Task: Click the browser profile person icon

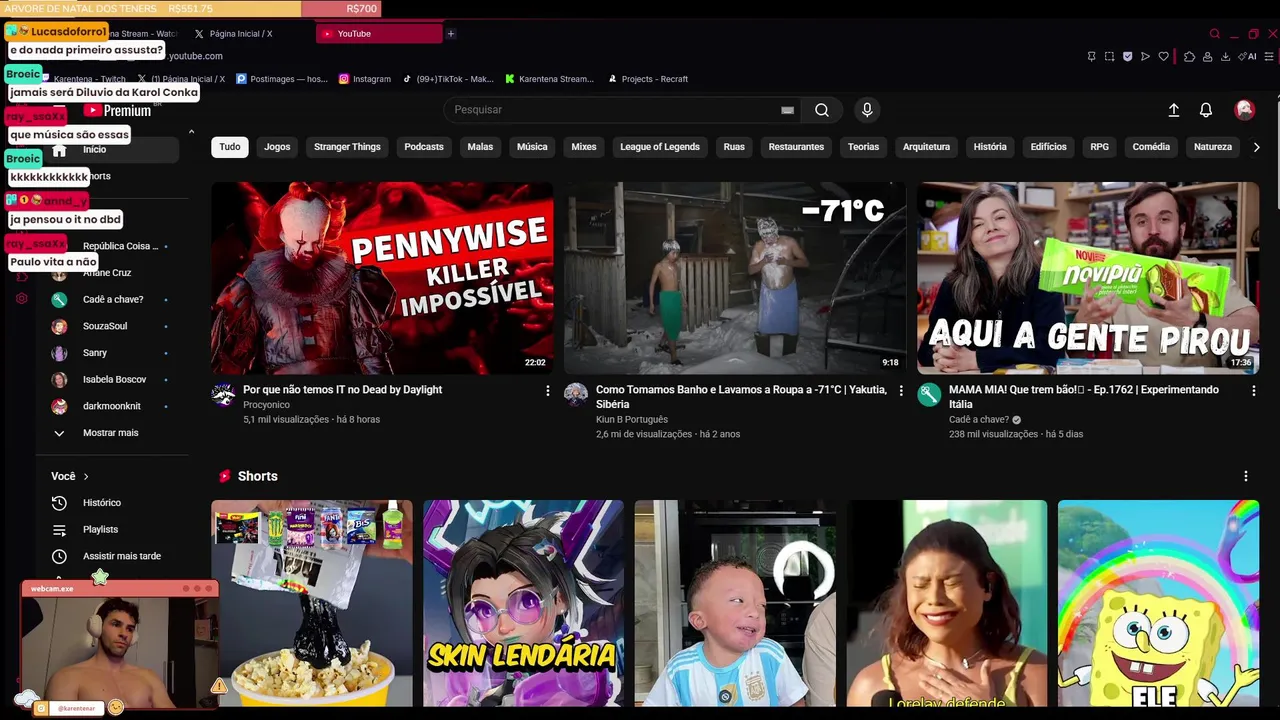Action: (1207, 57)
